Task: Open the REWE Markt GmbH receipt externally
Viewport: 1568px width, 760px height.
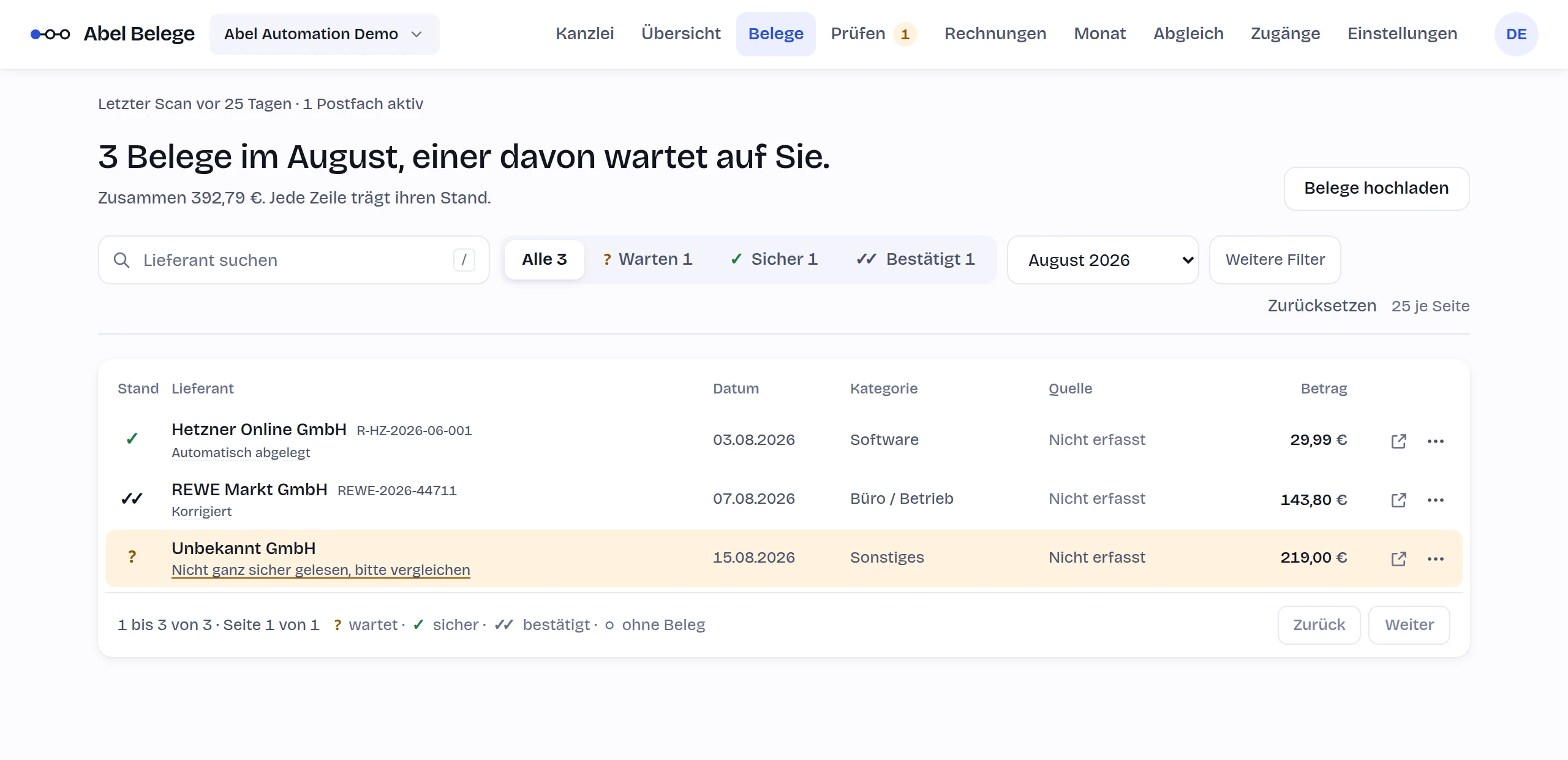Action: pos(1398,500)
